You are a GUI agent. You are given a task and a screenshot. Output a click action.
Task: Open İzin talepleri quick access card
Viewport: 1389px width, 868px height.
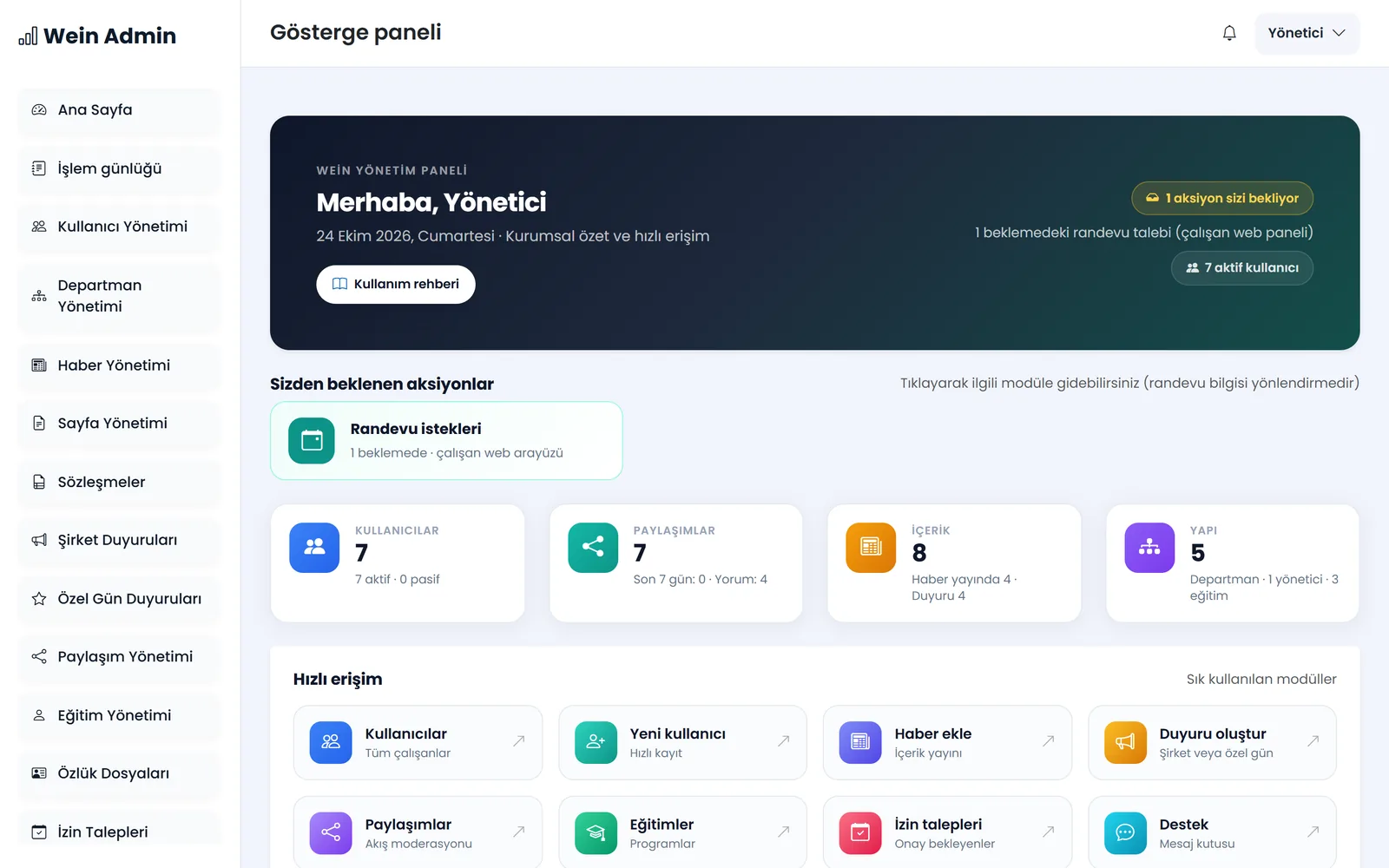948,833
